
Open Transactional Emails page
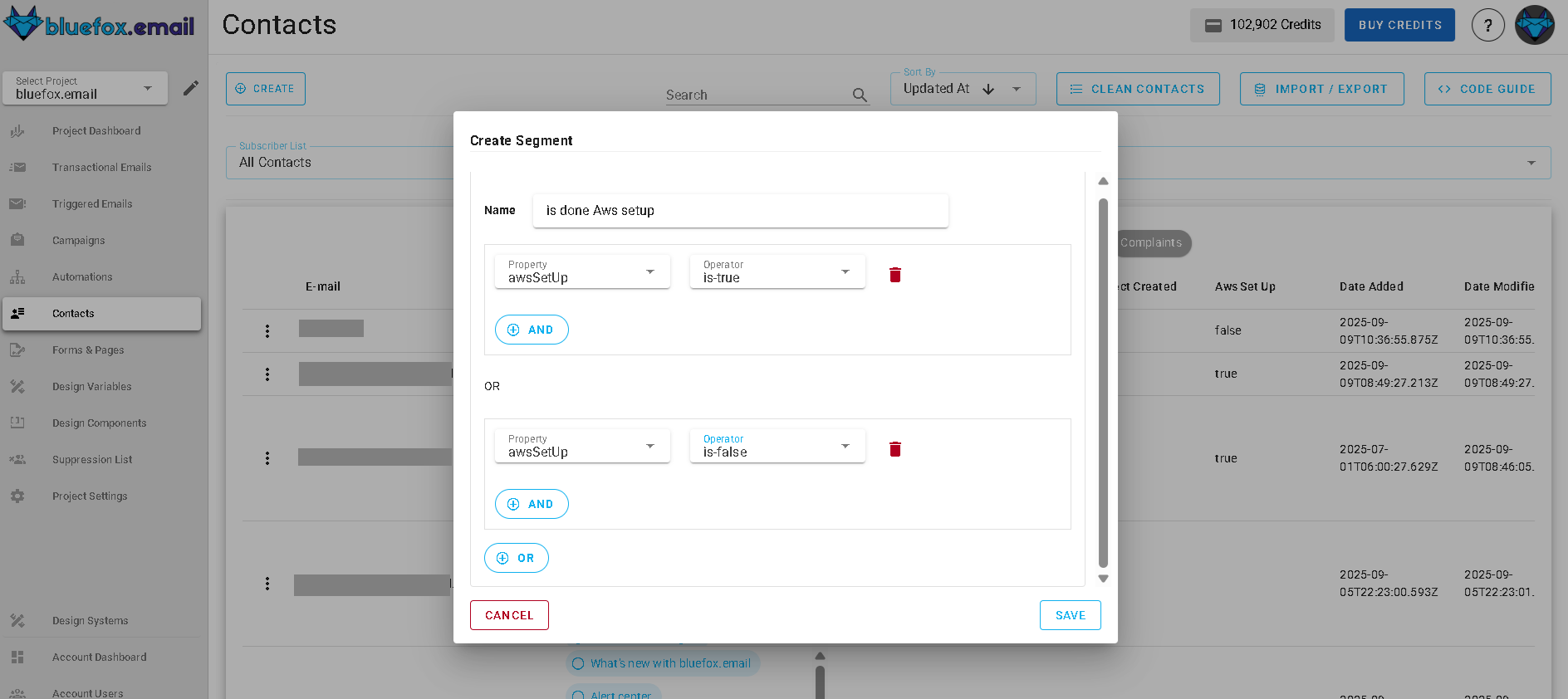(x=102, y=168)
